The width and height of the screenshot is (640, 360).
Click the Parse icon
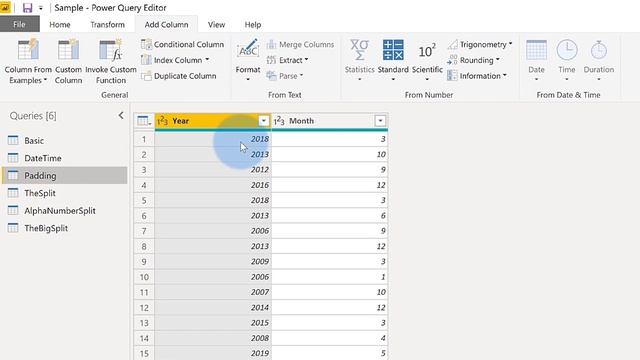click(x=271, y=76)
